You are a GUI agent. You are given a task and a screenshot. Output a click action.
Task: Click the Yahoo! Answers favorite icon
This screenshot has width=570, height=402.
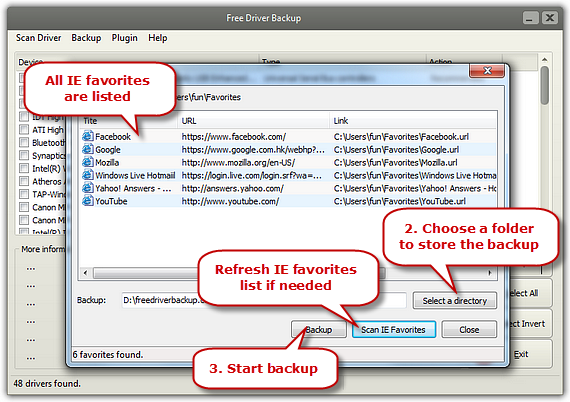(x=87, y=188)
